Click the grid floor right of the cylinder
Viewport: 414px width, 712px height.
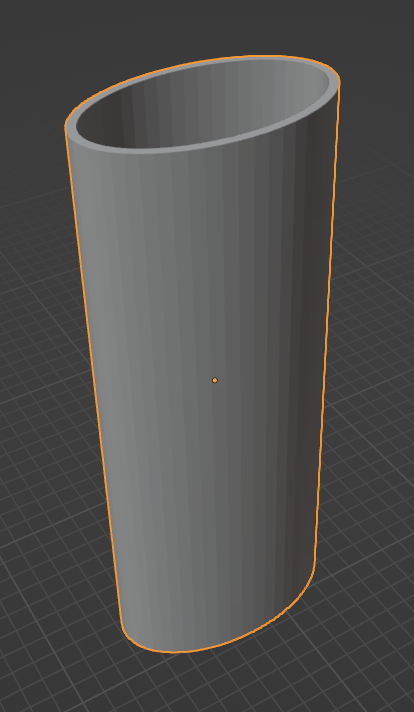coord(372,409)
